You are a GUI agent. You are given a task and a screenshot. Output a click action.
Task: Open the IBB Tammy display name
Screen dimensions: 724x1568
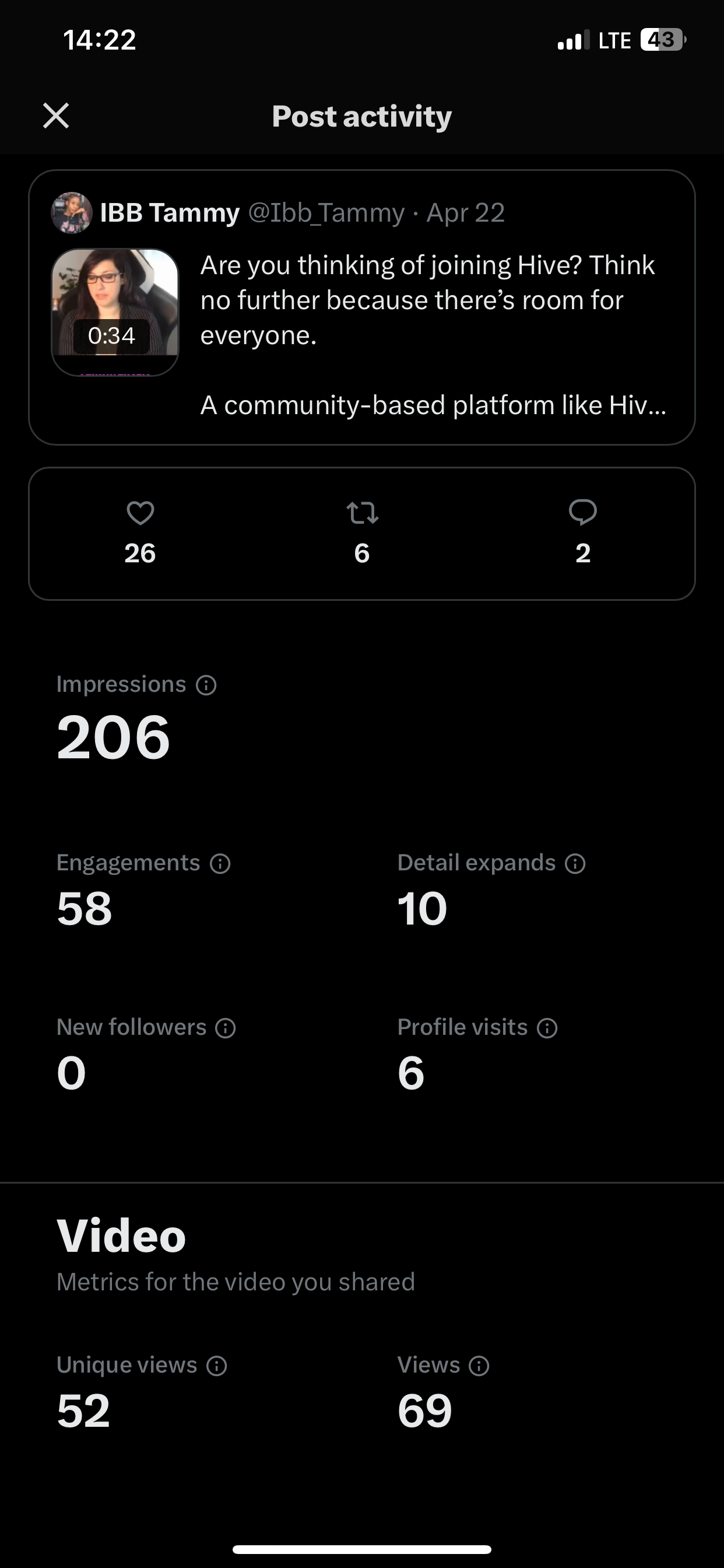[170, 213]
